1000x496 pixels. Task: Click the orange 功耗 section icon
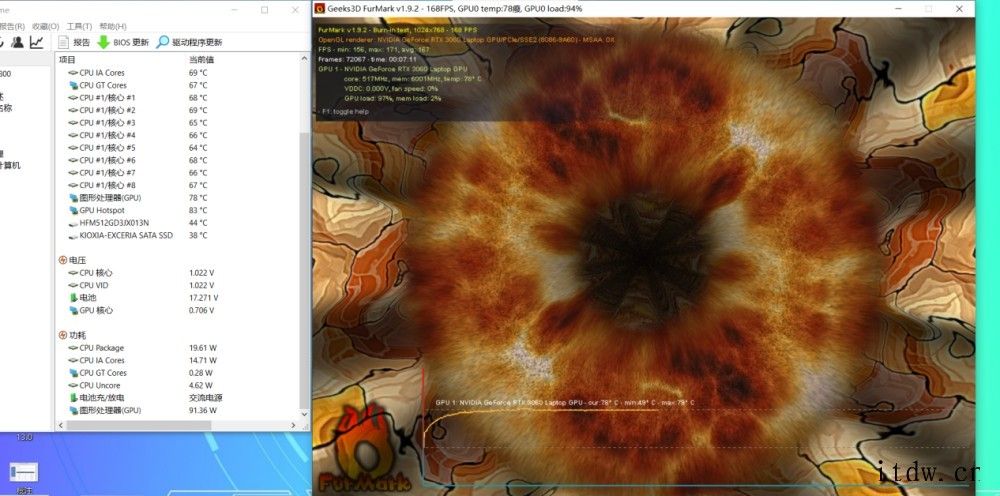pyautogui.click(x=62, y=335)
